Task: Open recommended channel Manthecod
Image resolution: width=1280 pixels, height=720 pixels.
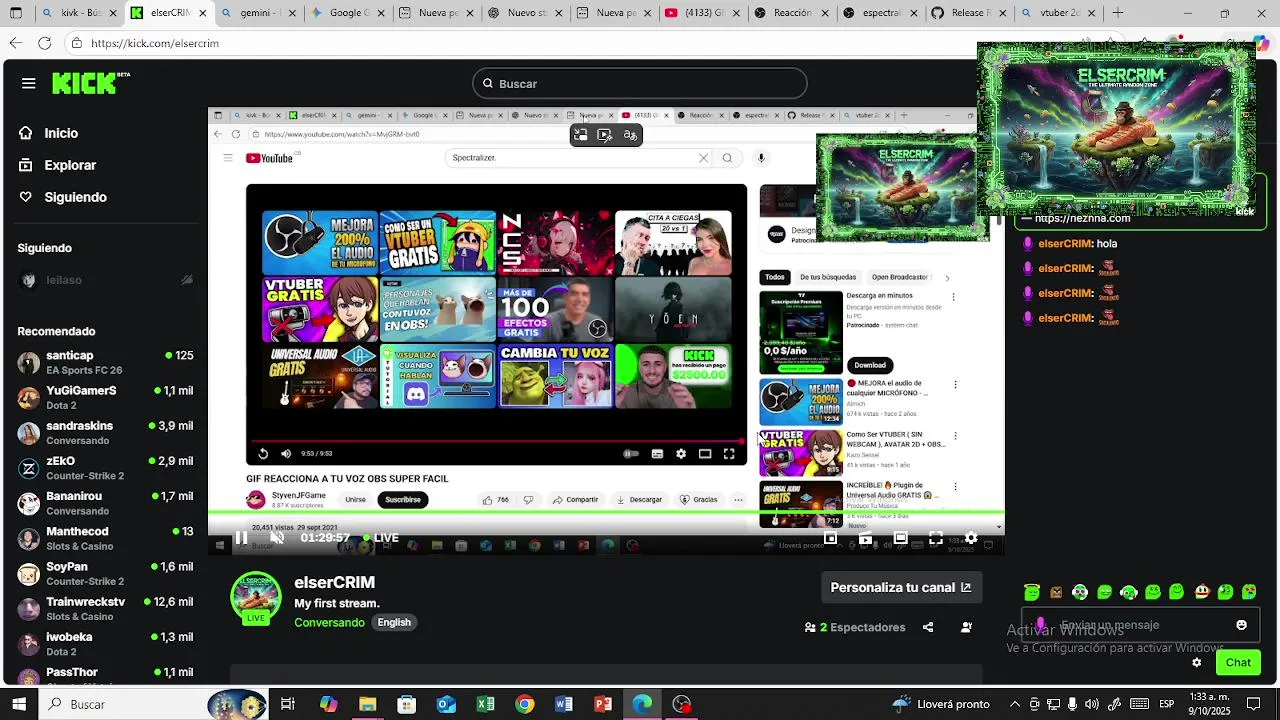Action: pos(105,538)
